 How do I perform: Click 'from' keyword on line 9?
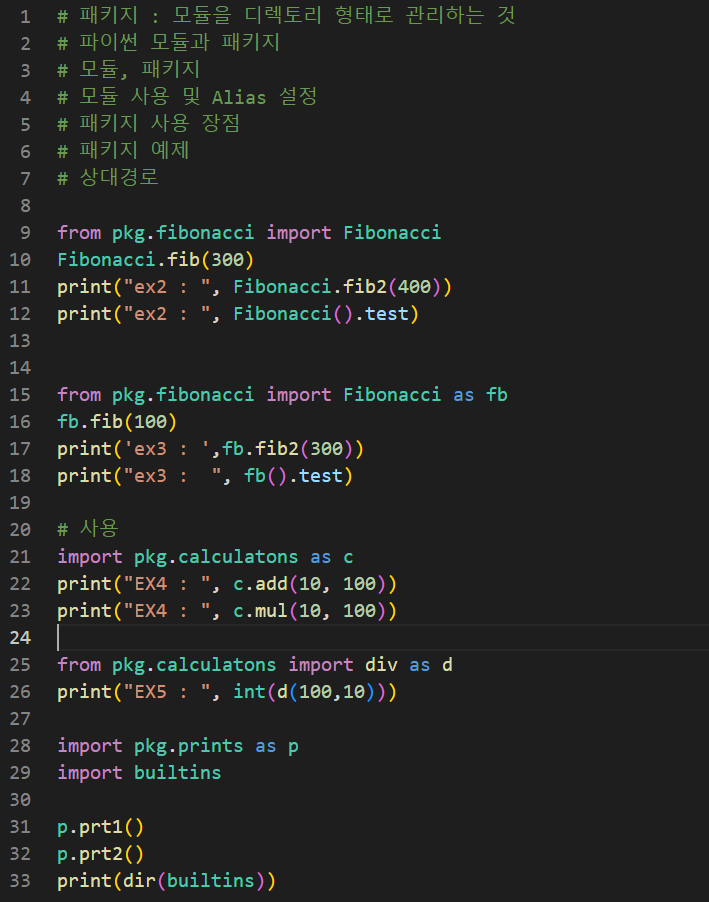[x=79, y=232]
